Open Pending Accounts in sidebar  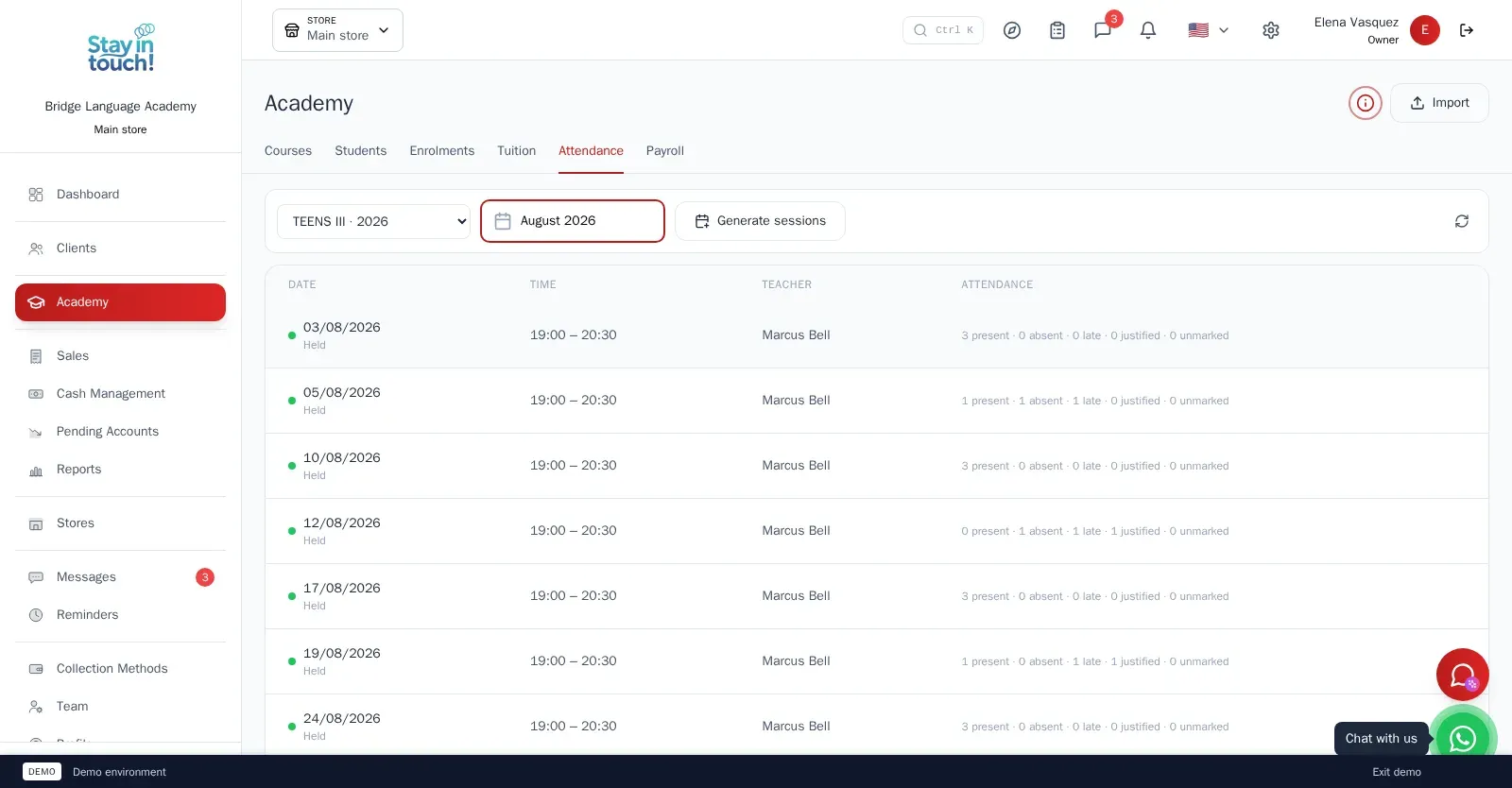coord(120,432)
